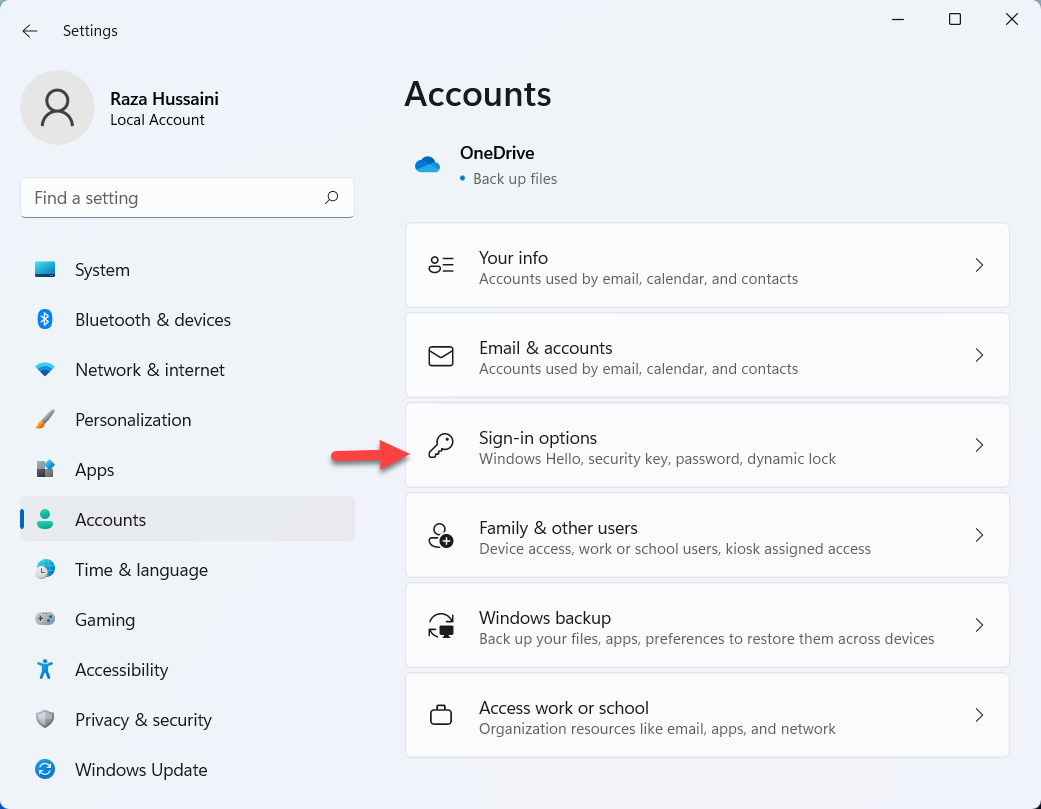This screenshot has height=809, width=1041.
Task: Open the Apps settings category
Action: (94, 470)
